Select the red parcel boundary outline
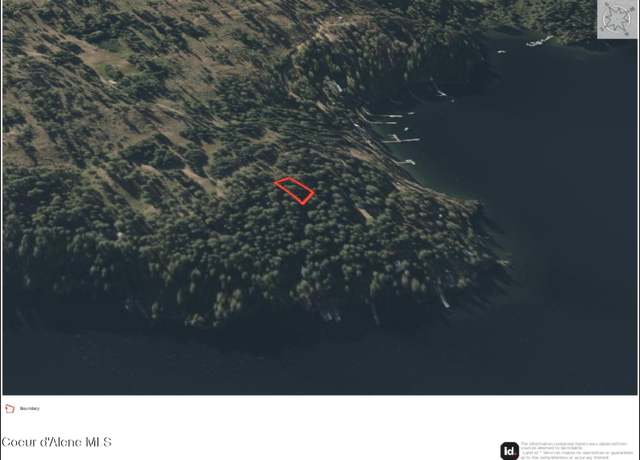Image resolution: width=640 pixels, height=460 pixels. coord(294,191)
